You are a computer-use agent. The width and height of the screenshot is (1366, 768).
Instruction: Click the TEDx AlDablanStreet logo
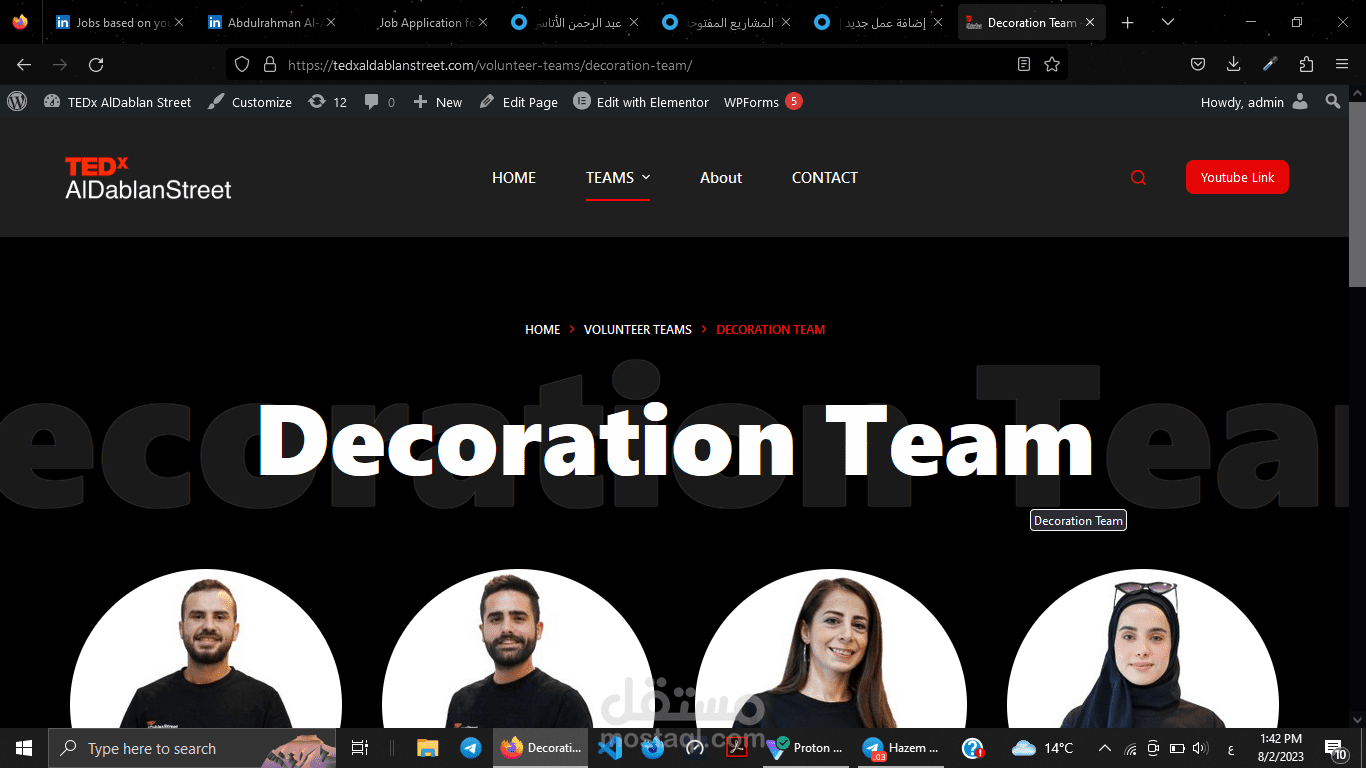148,178
